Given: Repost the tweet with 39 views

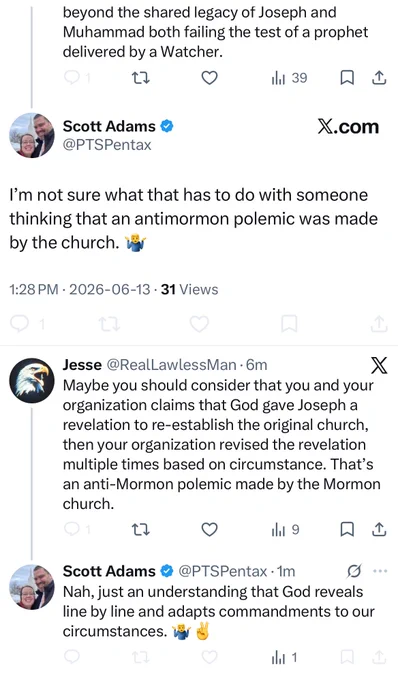Looking at the screenshot, I should click(x=140, y=78).
